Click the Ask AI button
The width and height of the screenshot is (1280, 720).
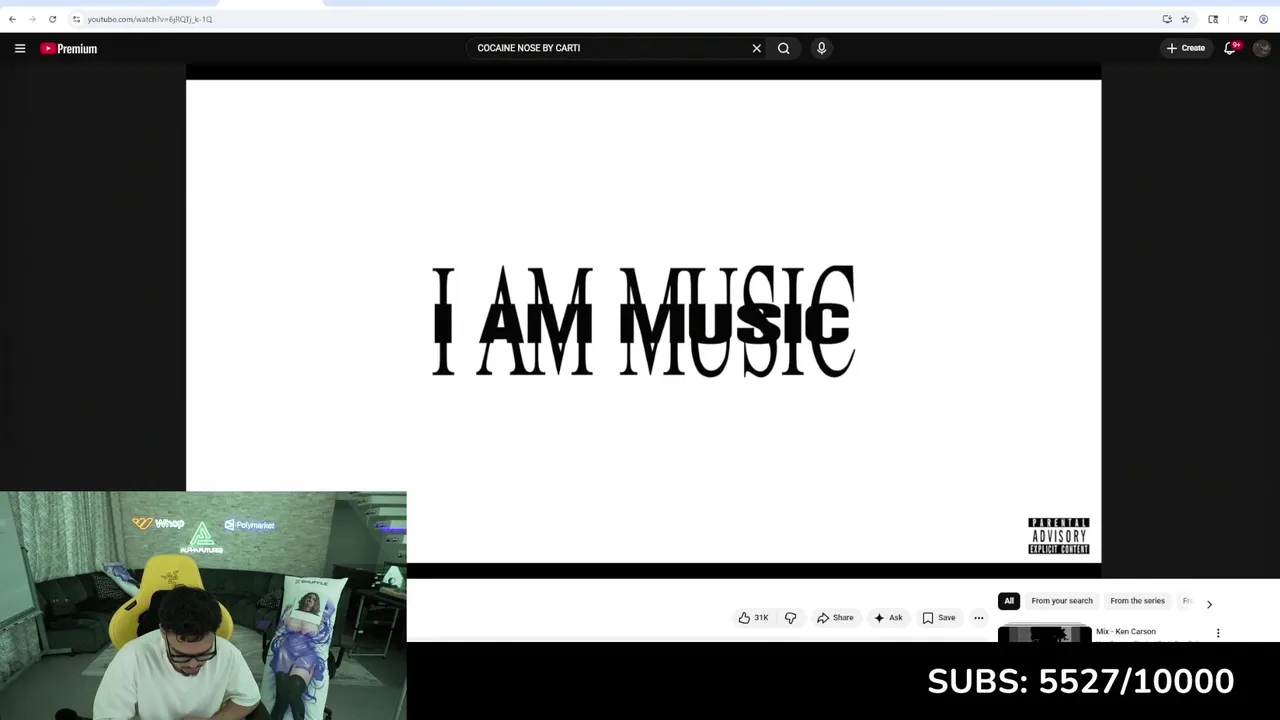[x=888, y=618]
